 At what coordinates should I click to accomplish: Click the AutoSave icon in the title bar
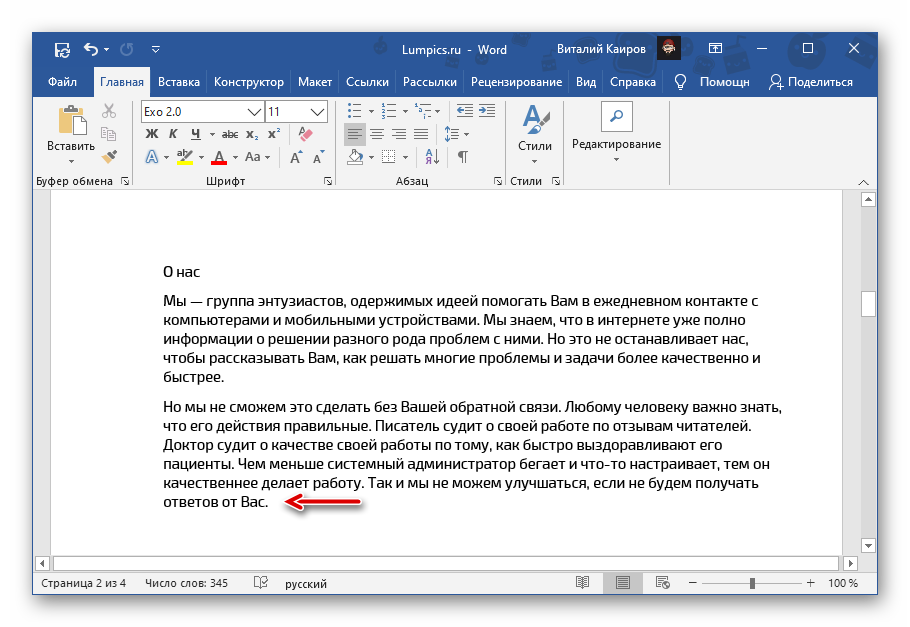[x=62, y=50]
